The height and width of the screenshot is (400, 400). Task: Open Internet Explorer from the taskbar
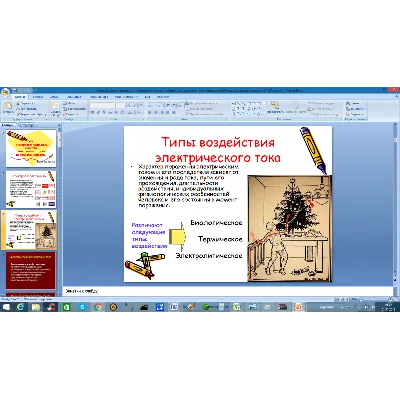tap(20, 307)
